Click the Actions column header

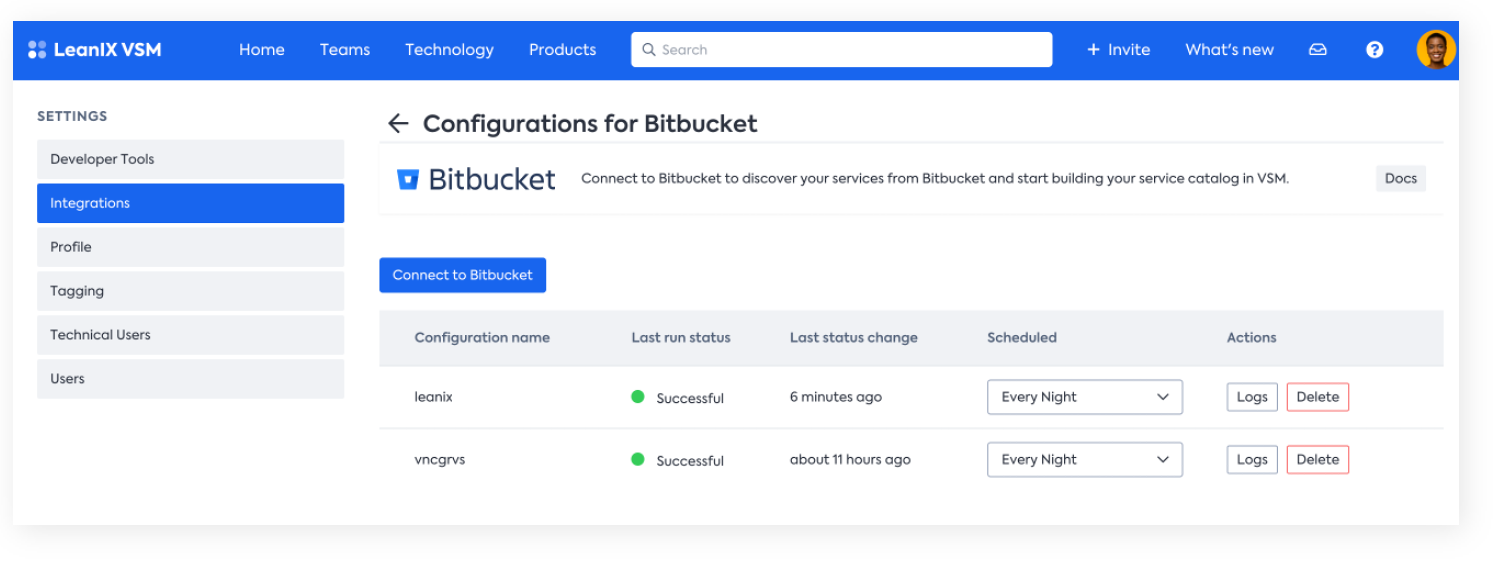[x=1252, y=337]
